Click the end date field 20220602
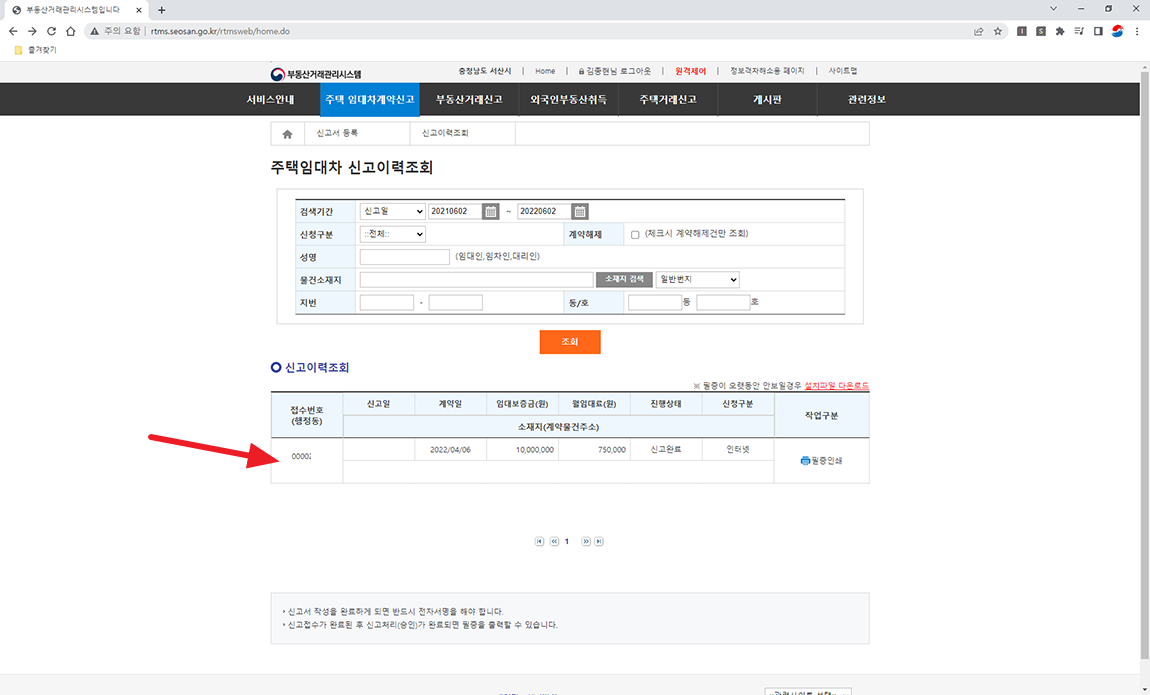 (x=544, y=211)
